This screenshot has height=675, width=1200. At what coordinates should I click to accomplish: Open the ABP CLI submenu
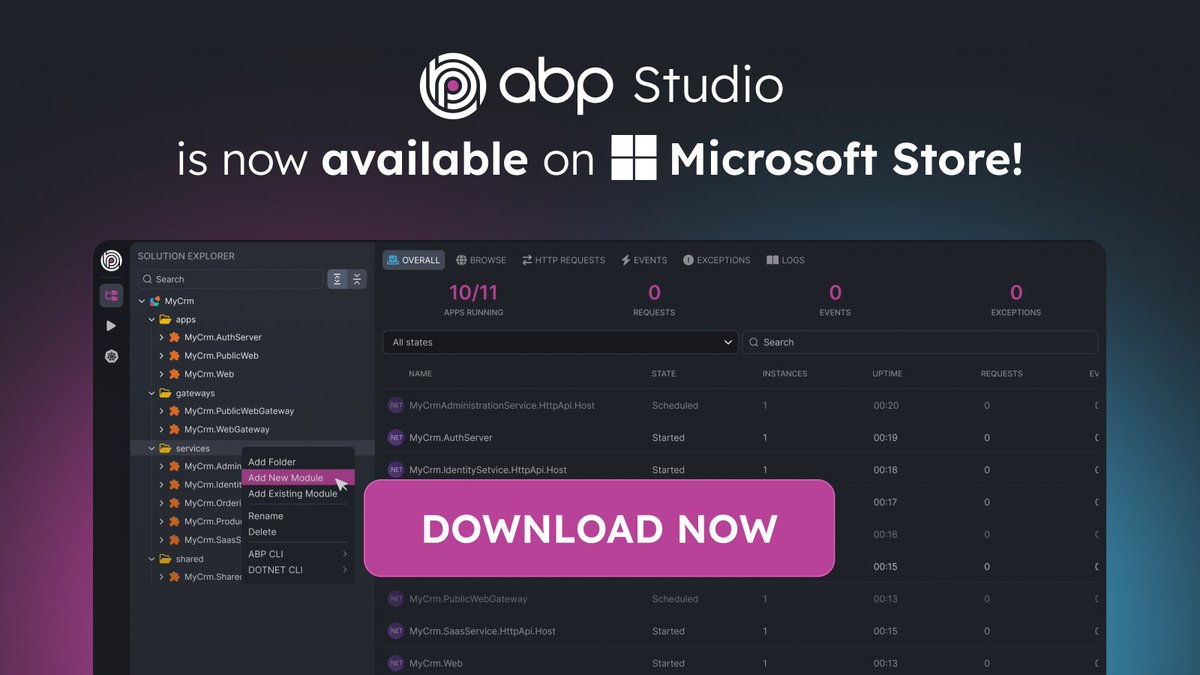click(298, 554)
